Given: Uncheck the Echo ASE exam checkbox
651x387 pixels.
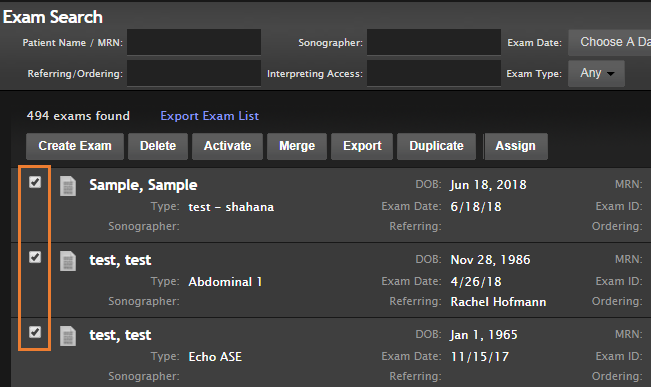Looking at the screenshot, I should (x=35, y=332).
